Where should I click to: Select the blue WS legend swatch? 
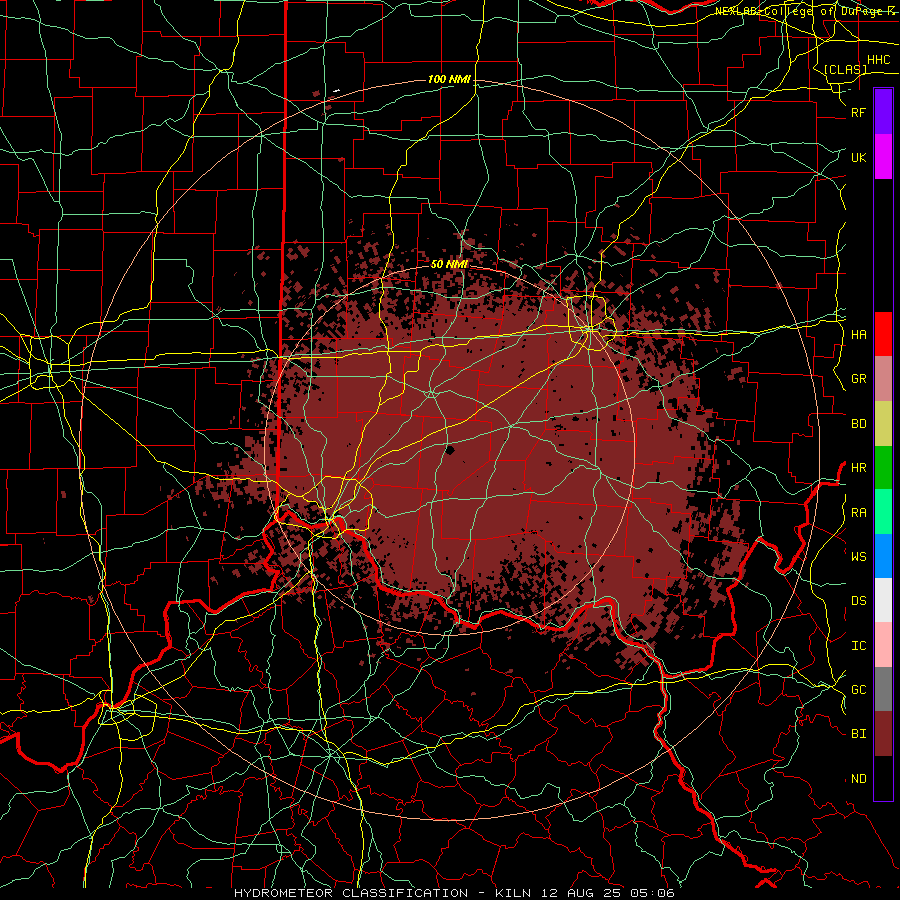click(883, 556)
